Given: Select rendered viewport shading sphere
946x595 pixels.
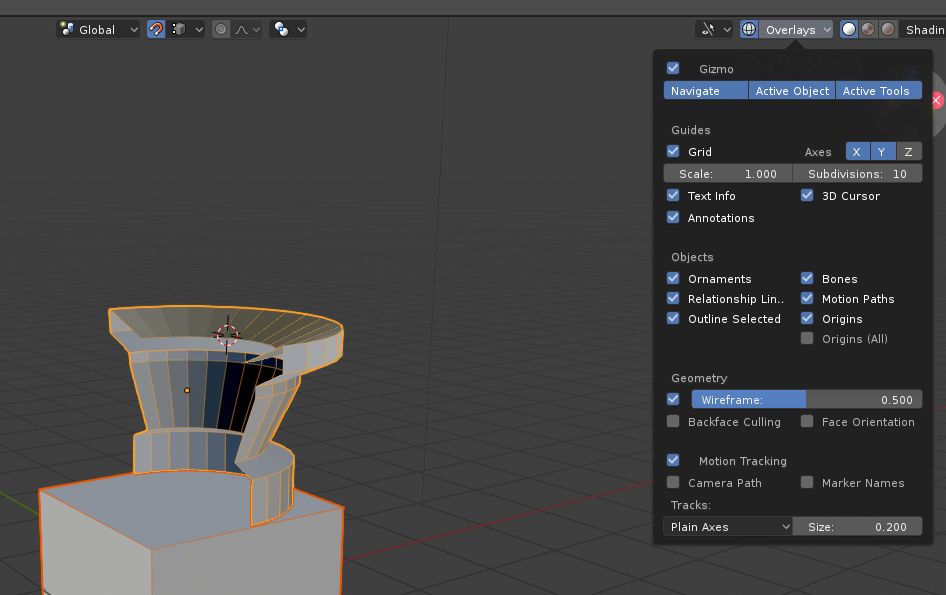Looking at the screenshot, I should [x=888, y=28].
